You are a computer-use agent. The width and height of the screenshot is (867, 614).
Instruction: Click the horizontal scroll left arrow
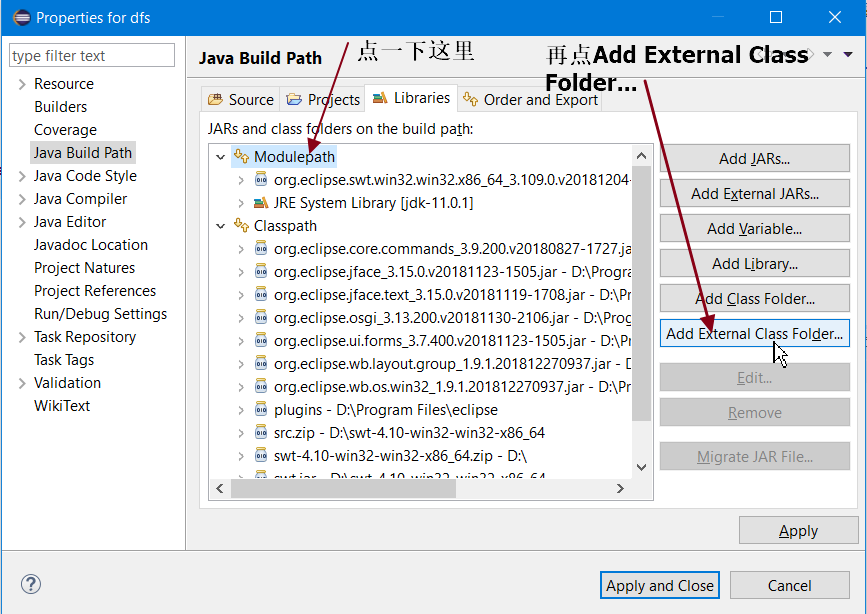coord(220,488)
